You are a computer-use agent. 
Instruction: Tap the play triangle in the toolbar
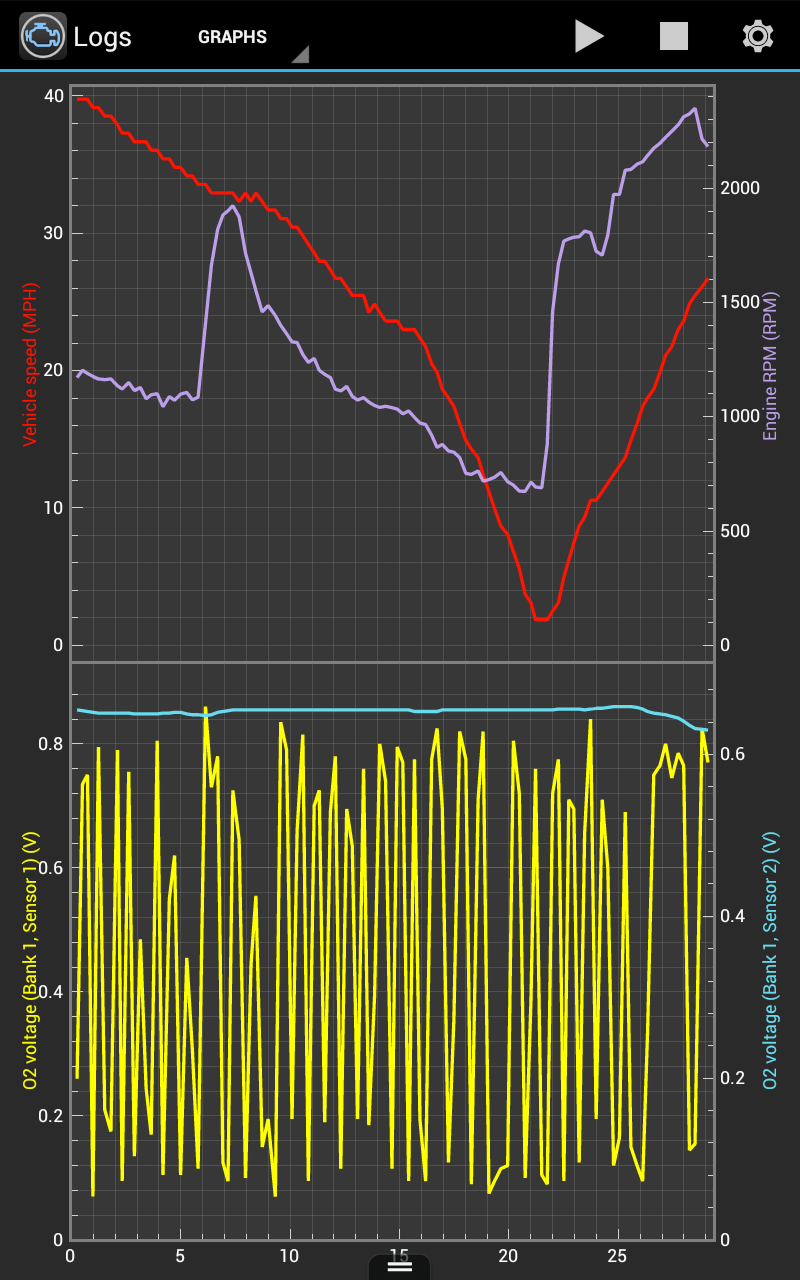pos(590,35)
